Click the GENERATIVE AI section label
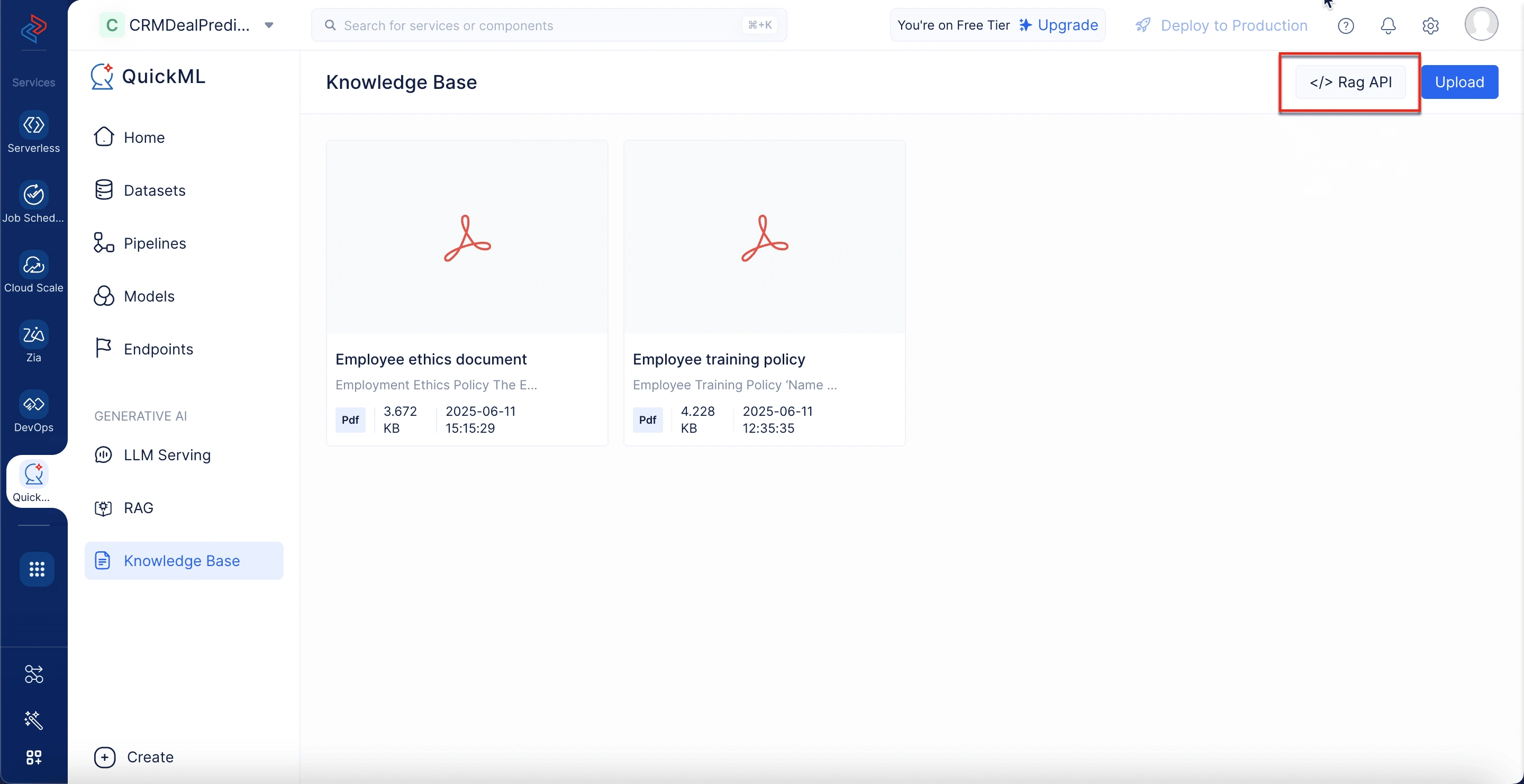1524x784 pixels. pos(141,416)
